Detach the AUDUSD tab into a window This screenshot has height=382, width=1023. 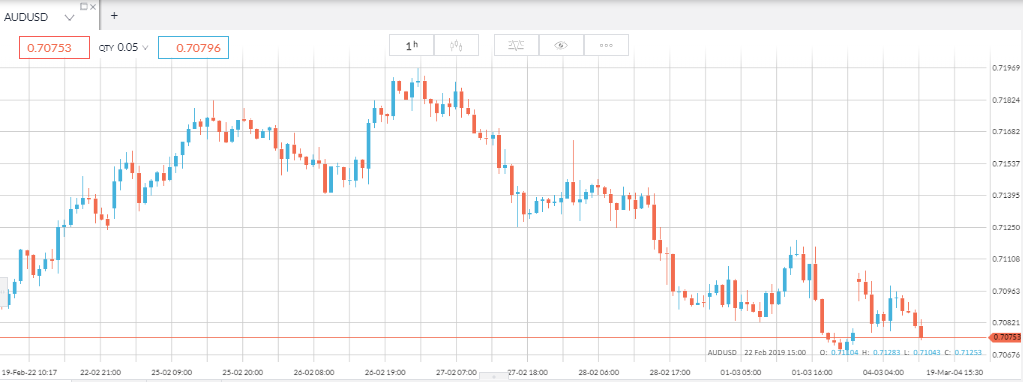(x=83, y=6)
